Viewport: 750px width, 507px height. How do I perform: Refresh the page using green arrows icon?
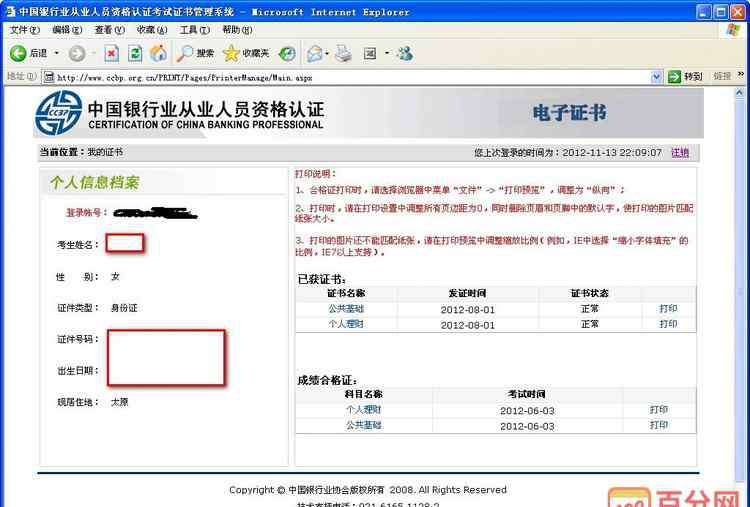[x=135, y=54]
